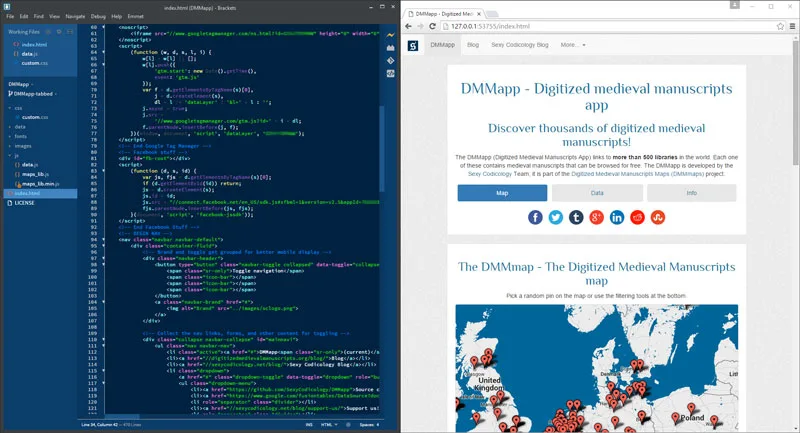800x433 pixels.
Task: Share on Twitter icon
Action: tap(556, 217)
